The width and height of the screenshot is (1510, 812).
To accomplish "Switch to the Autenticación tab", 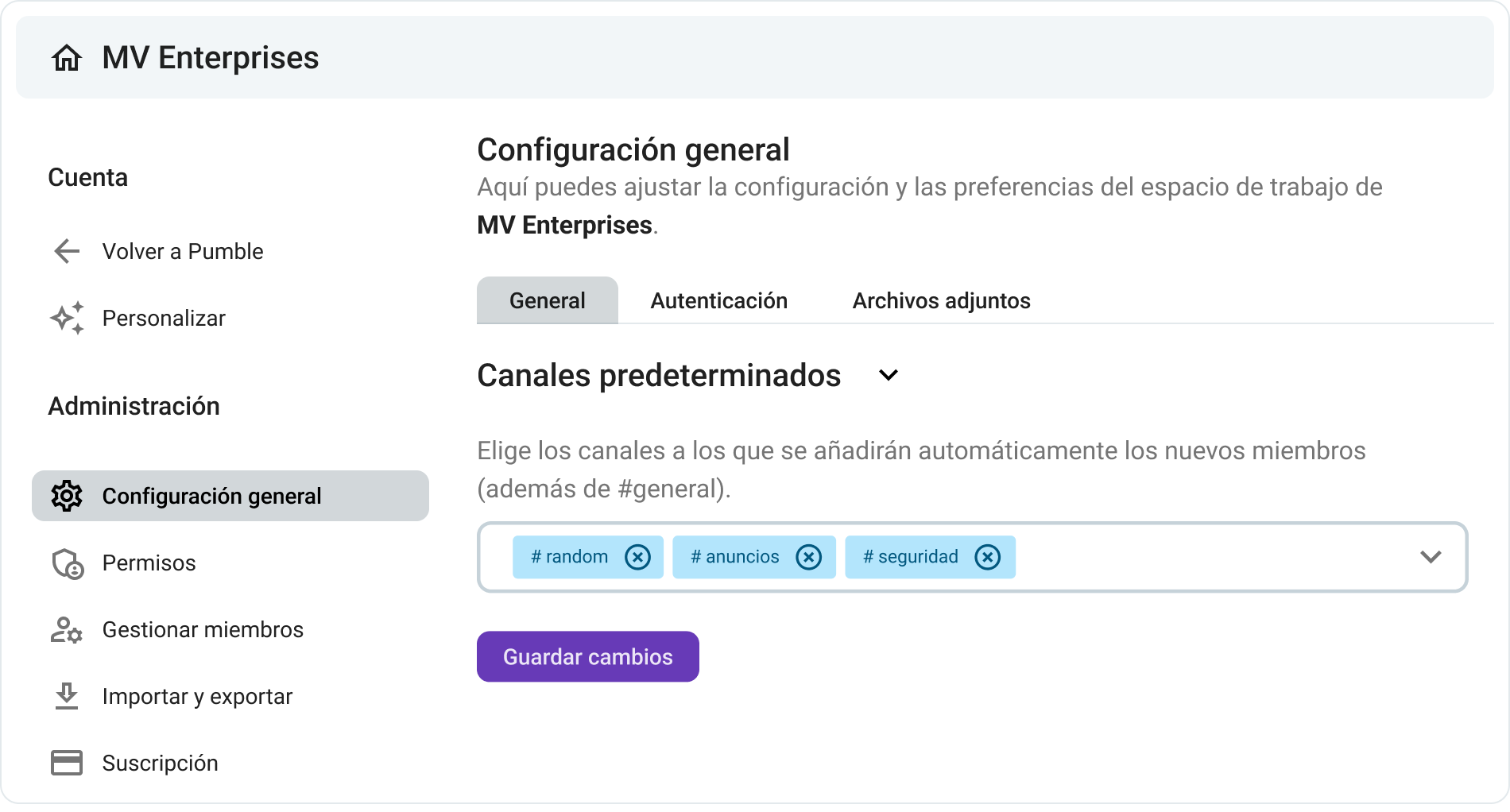I will [718, 300].
